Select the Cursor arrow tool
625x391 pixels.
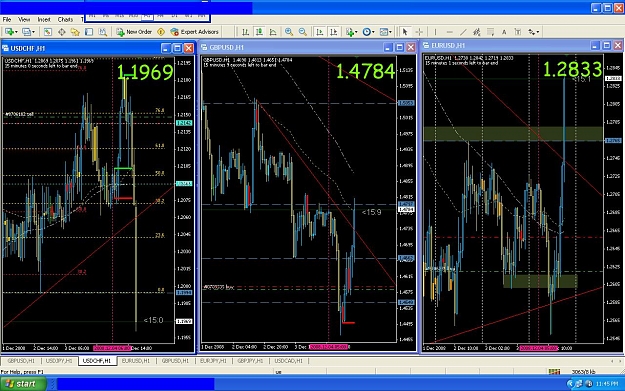coord(405,32)
